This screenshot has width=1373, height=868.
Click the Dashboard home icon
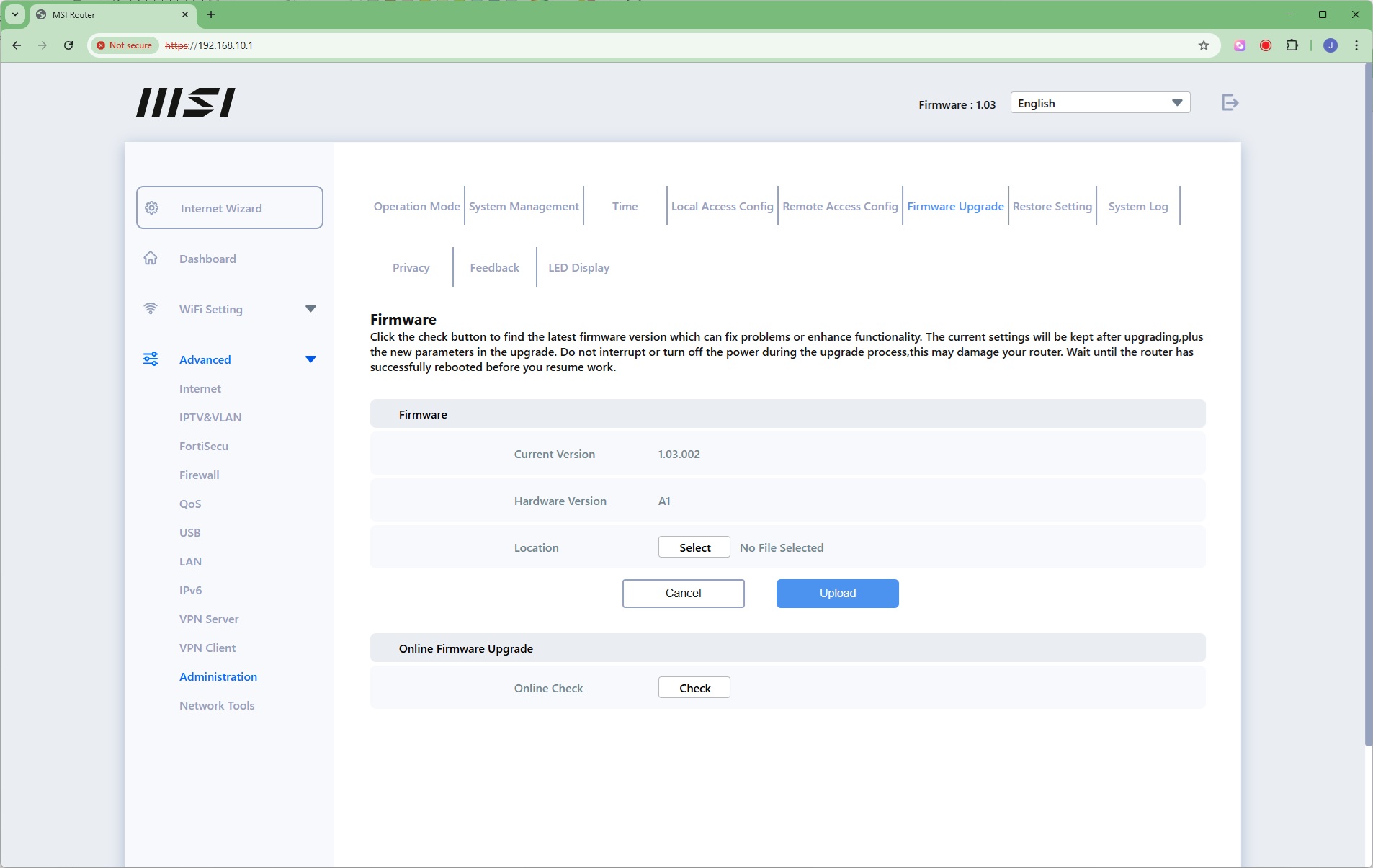[151, 259]
